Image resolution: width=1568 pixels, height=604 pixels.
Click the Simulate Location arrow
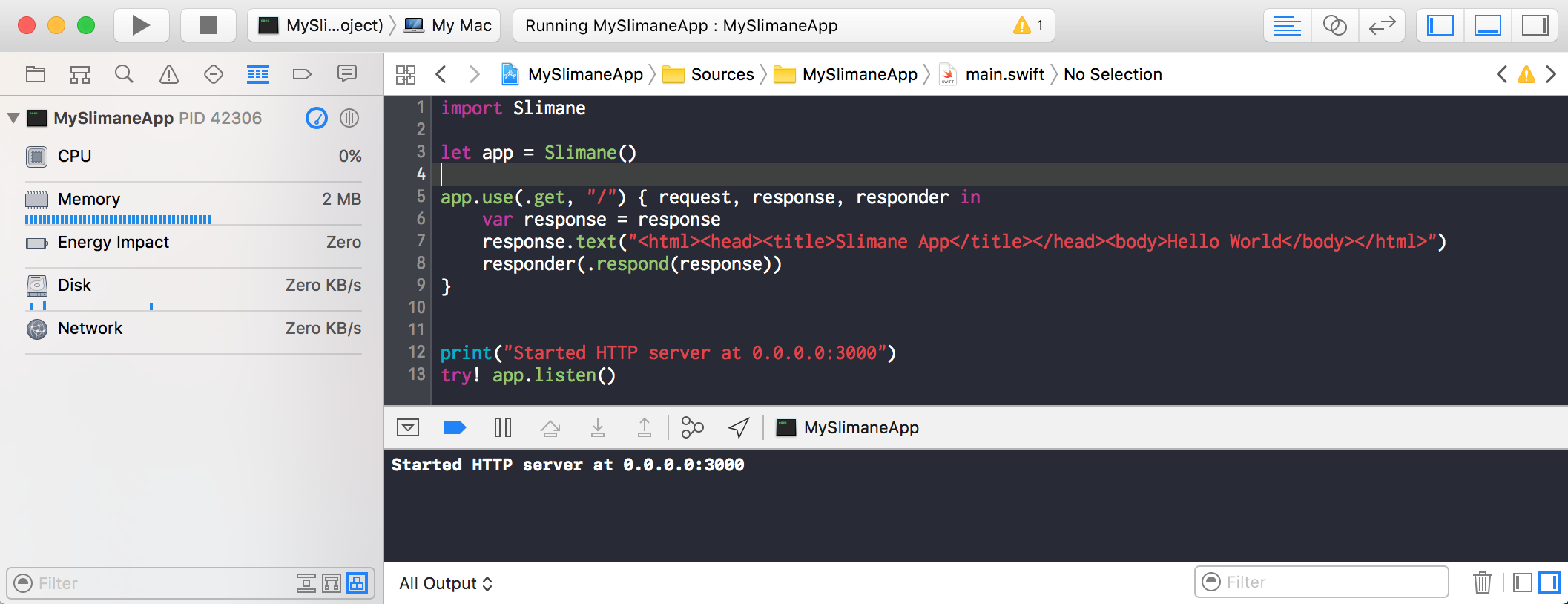(739, 427)
